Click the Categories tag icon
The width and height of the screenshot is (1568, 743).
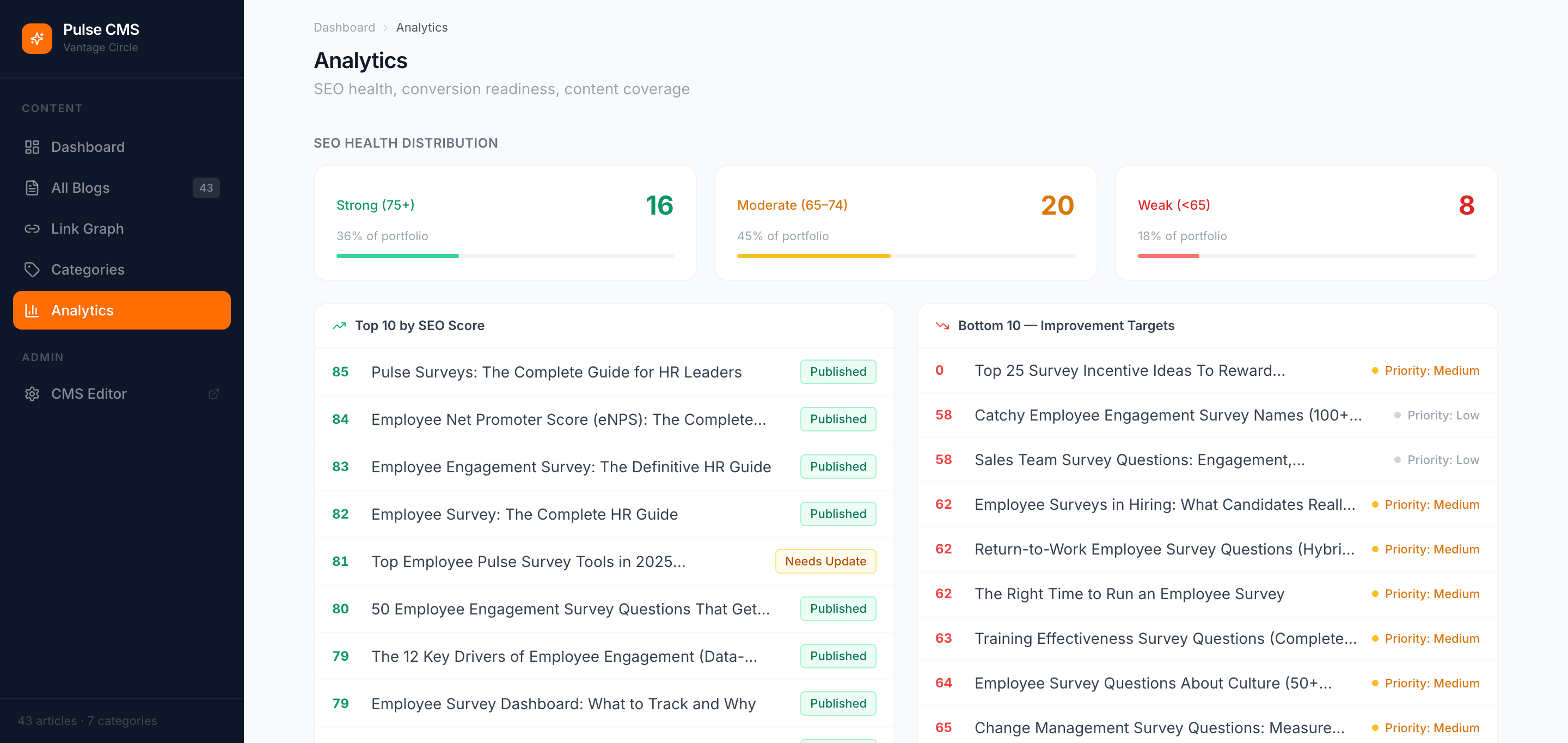(32, 269)
